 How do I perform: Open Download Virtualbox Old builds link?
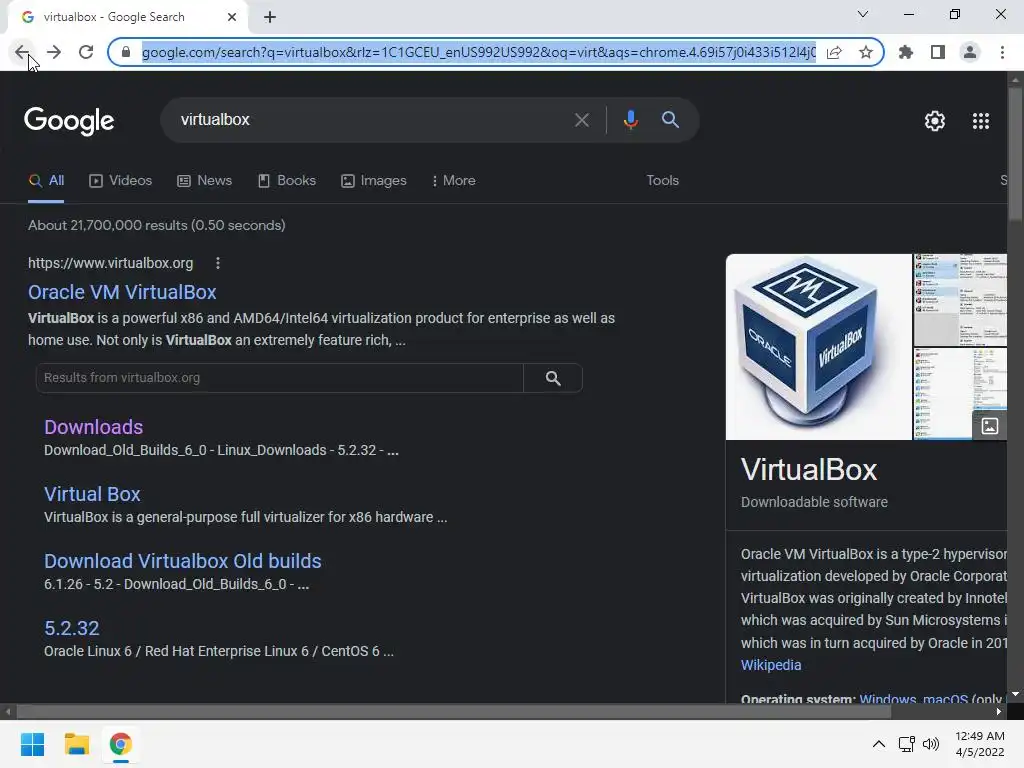click(x=182, y=561)
